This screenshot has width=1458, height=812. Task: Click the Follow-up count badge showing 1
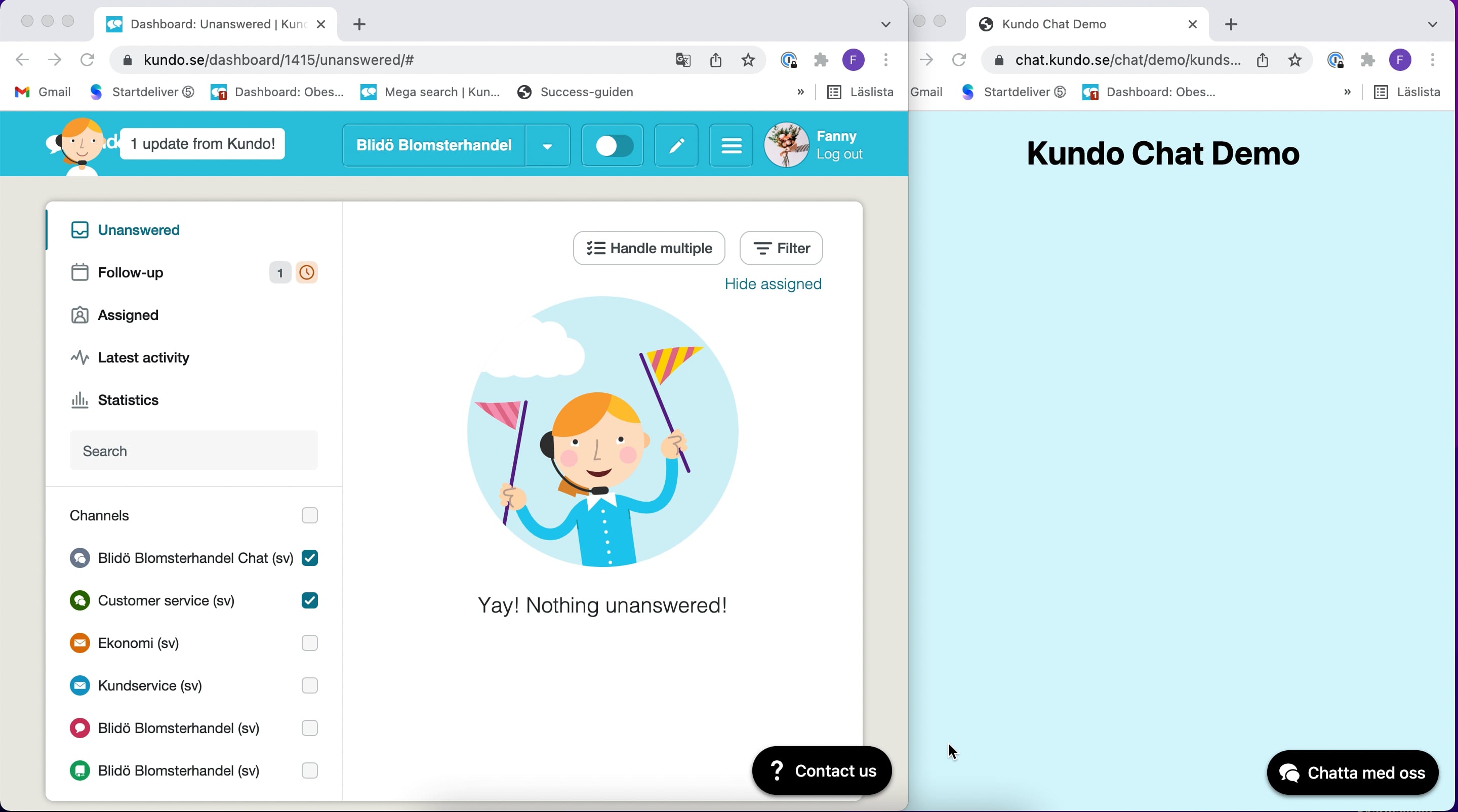click(279, 273)
